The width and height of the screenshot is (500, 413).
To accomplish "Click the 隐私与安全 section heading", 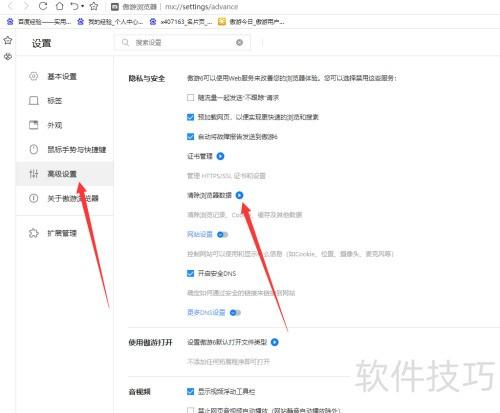I will (x=147, y=78).
